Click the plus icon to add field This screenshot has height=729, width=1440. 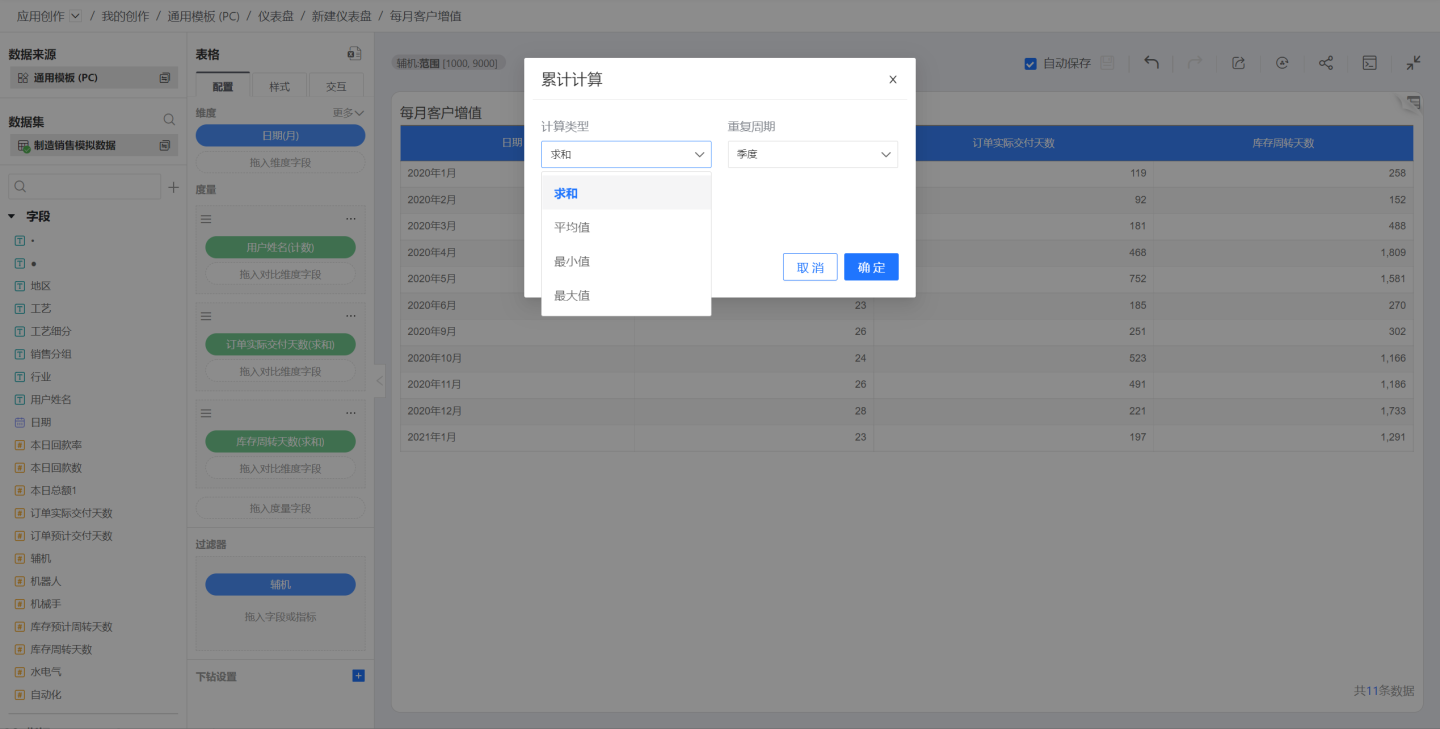click(x=173, y=187)
